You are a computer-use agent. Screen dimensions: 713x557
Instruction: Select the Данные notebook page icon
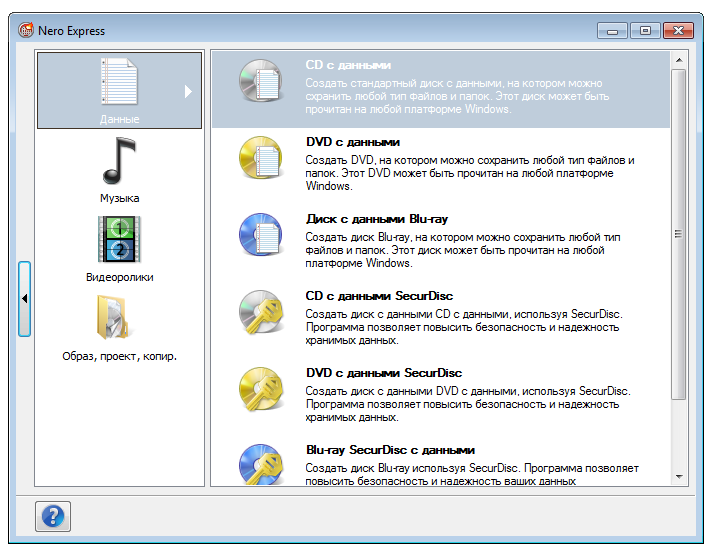click(x=119, y=82)
